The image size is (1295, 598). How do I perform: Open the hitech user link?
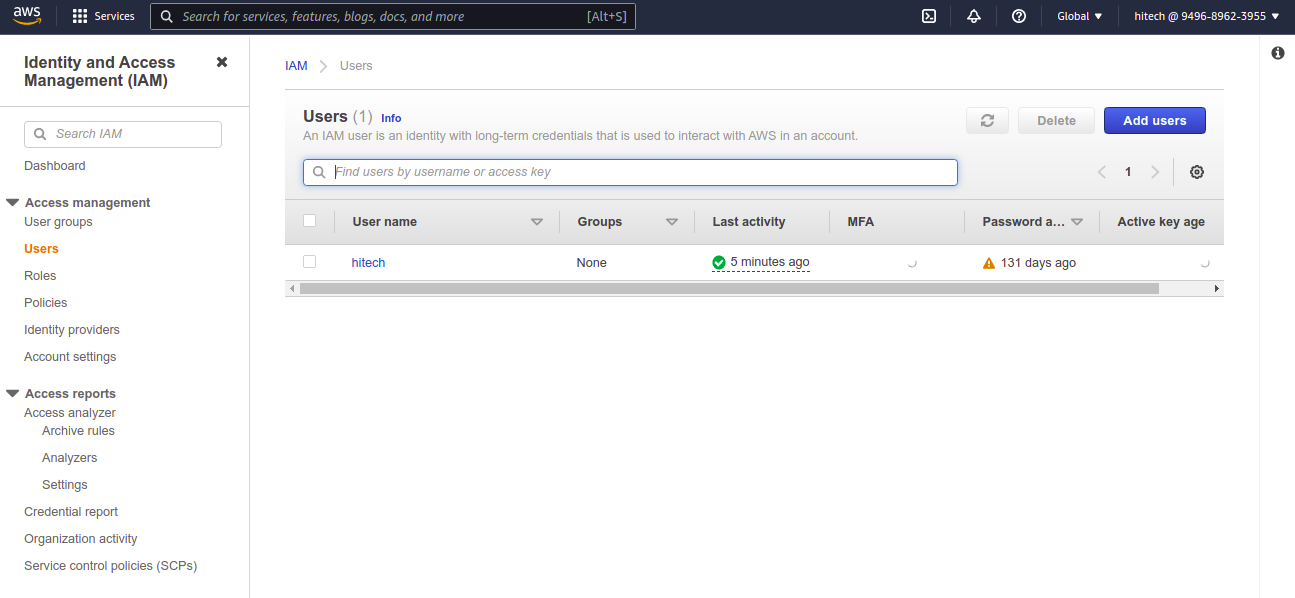(x=368, y=263)
